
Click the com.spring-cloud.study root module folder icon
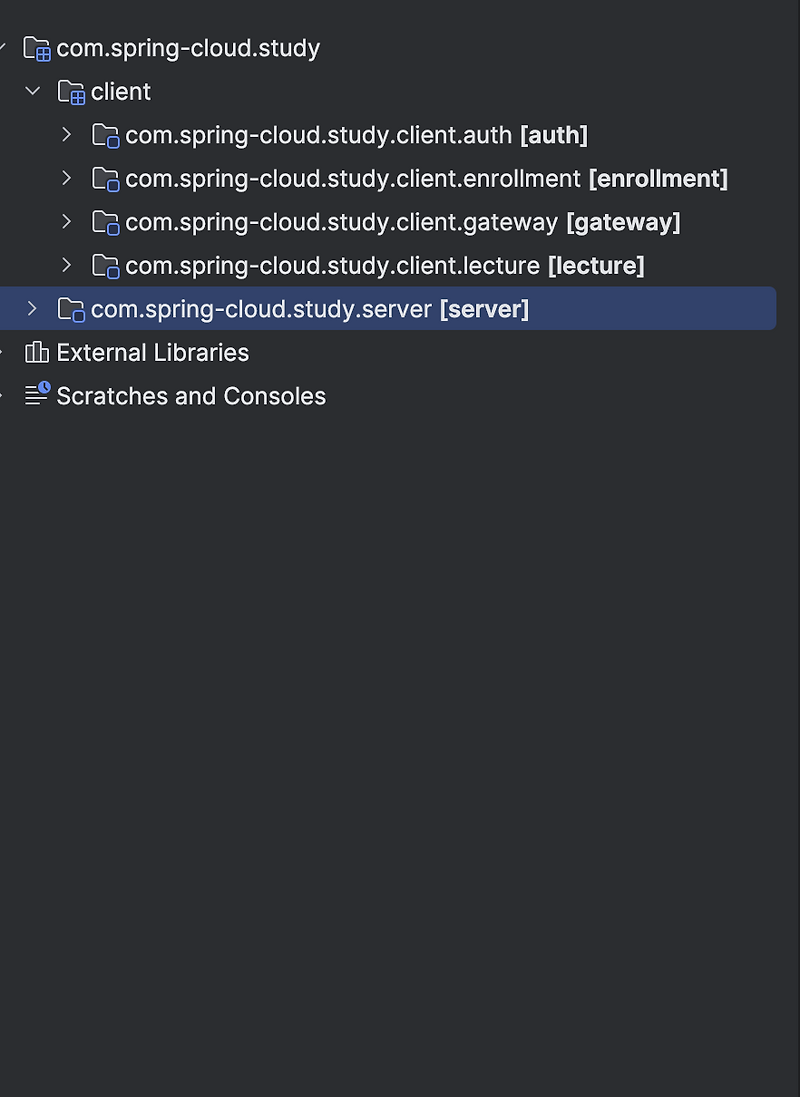[x=37, y=48]
